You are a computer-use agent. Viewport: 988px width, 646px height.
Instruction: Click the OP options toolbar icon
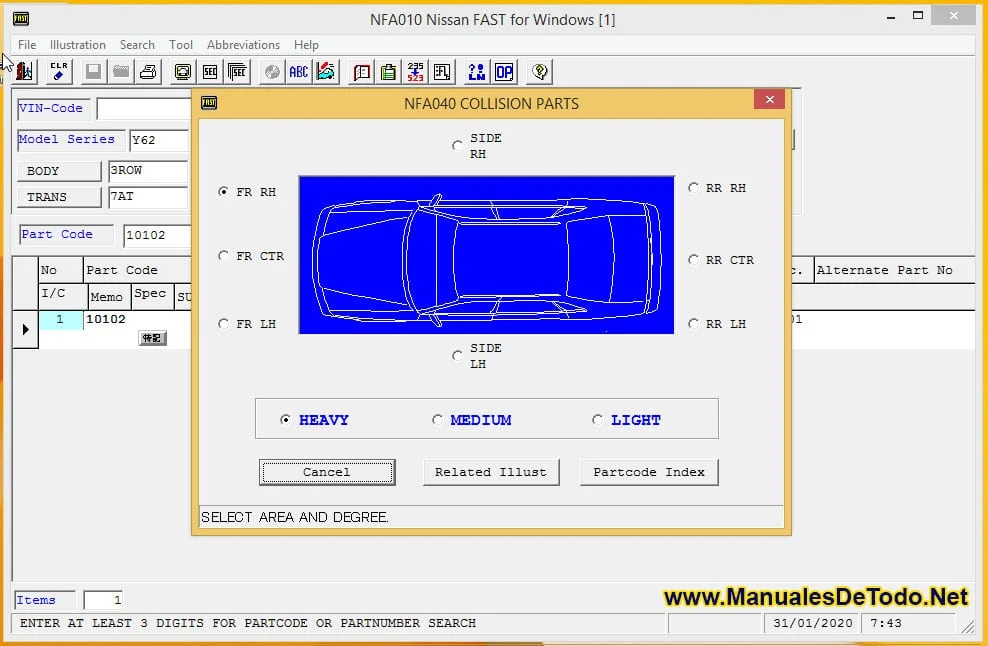click(x=504, y=72)
